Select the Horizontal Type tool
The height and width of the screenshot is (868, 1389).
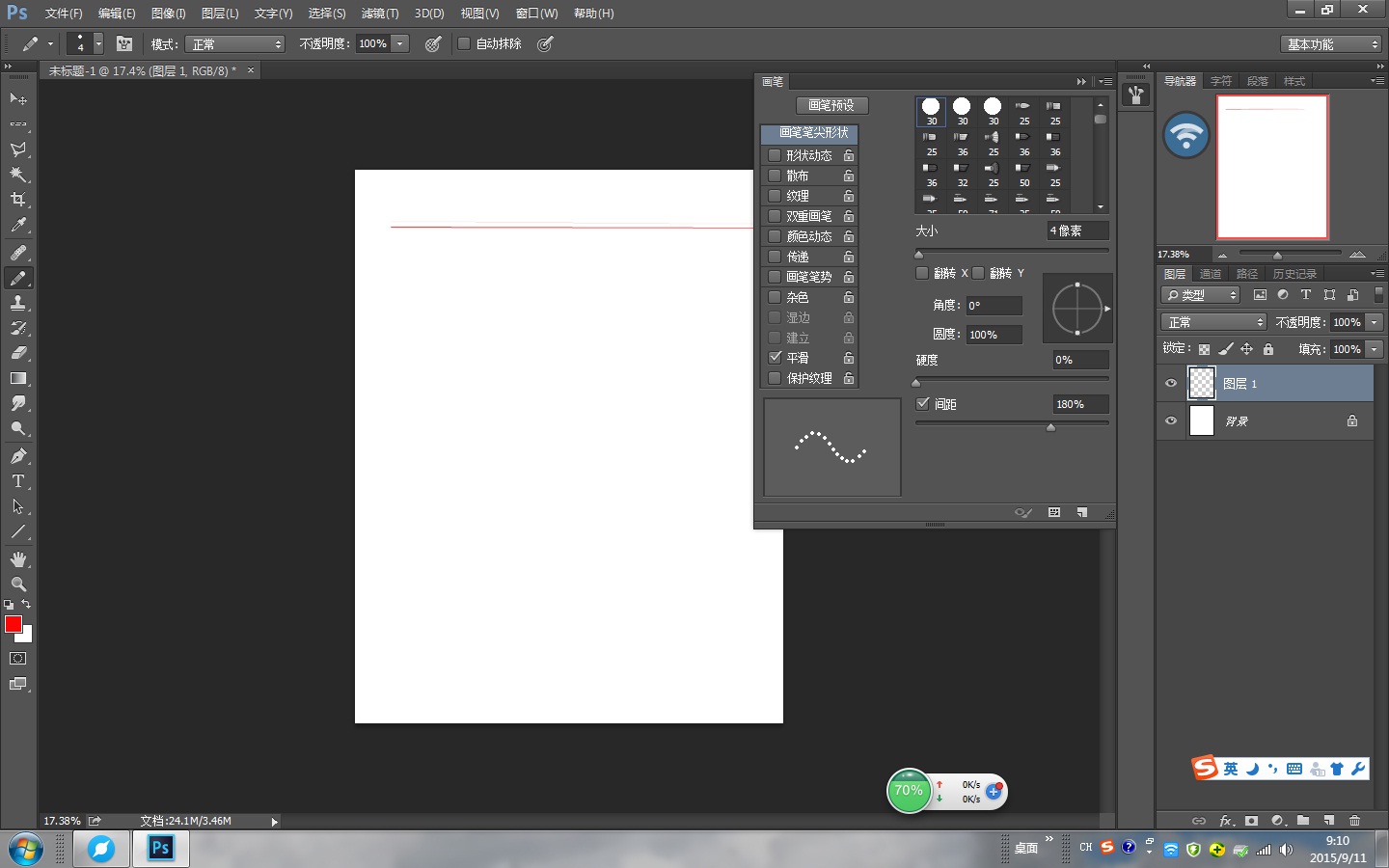coord(18,481)
